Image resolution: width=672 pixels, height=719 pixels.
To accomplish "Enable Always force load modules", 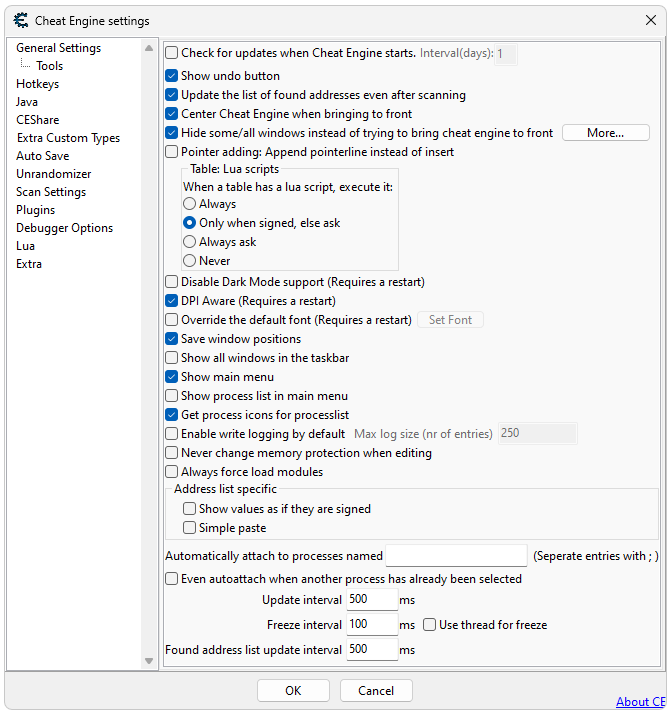I will 171,472.
